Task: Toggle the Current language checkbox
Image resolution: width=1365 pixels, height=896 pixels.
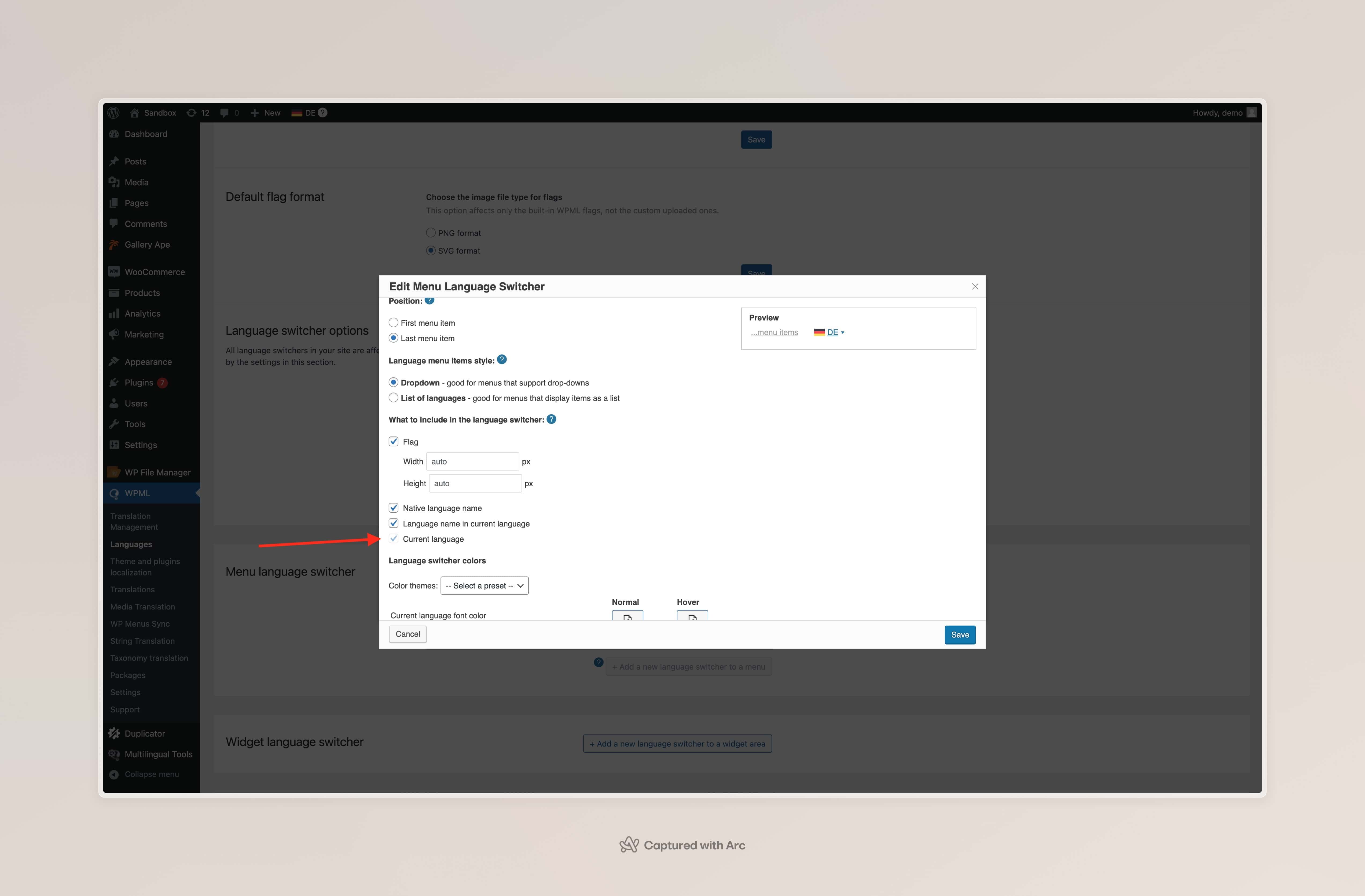Action: point(394,539)
